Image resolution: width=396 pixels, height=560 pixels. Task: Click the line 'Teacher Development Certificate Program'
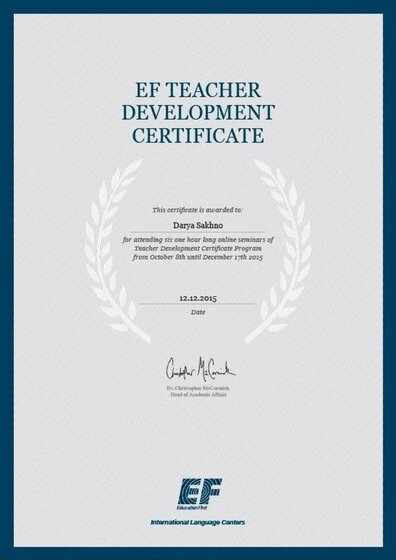(x=198, y=248)
